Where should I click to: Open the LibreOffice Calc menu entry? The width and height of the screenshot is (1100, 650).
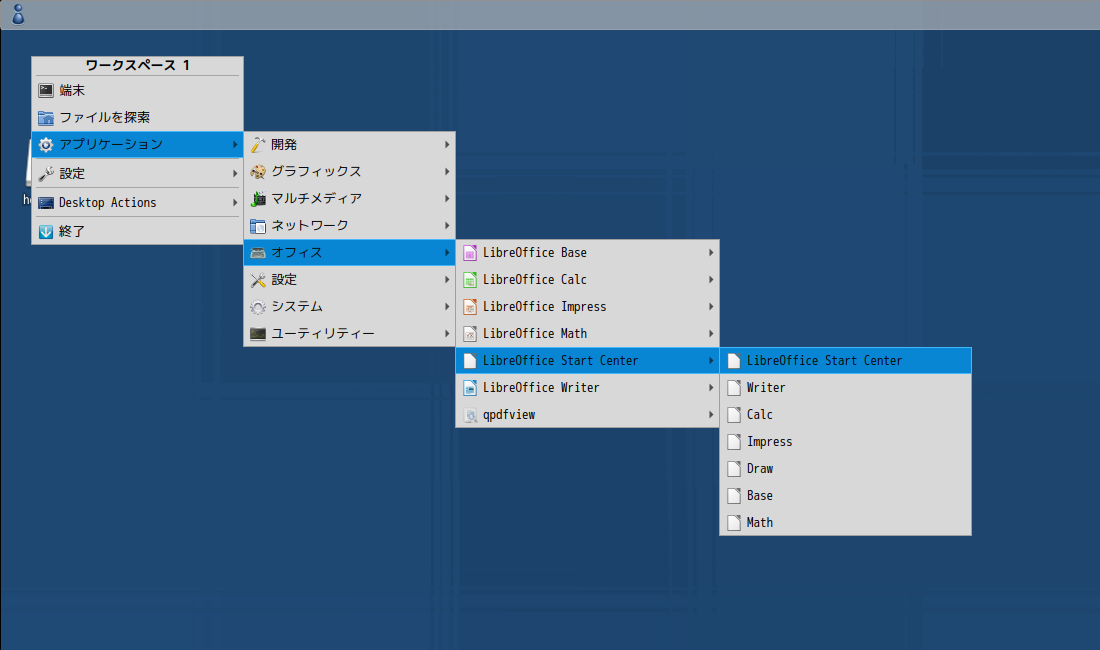[x=587, y=280]
